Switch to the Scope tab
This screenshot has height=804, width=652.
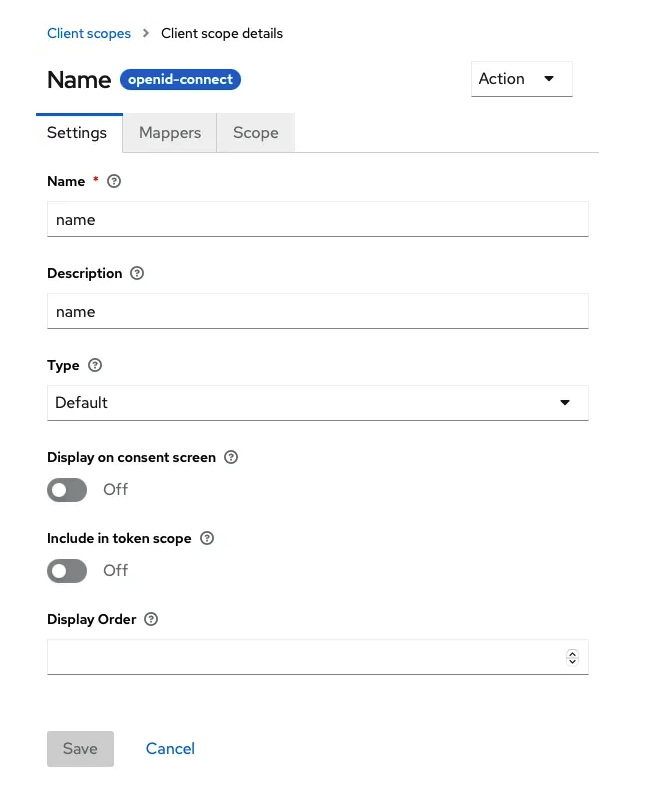click(x=256, y=133)
